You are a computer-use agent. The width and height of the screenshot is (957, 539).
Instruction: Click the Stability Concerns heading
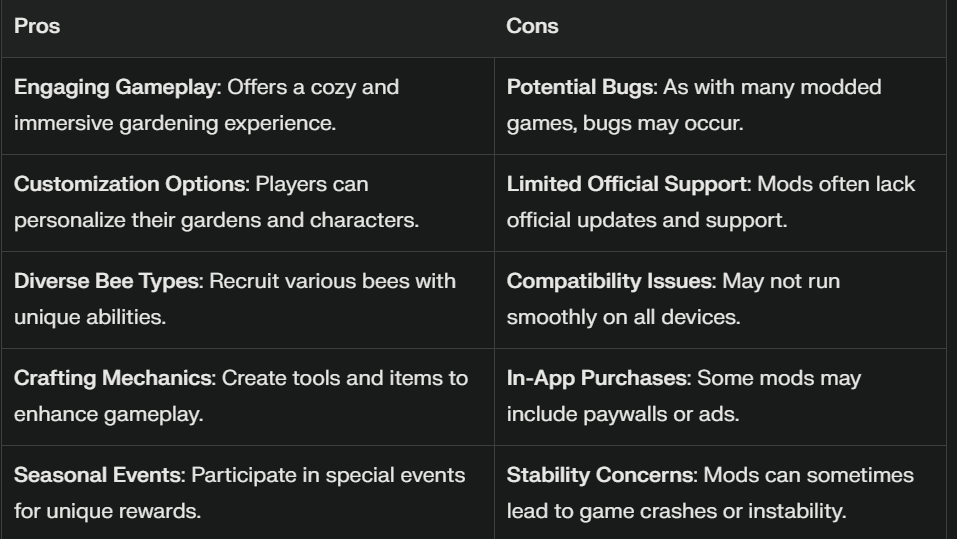pos(600,476)
